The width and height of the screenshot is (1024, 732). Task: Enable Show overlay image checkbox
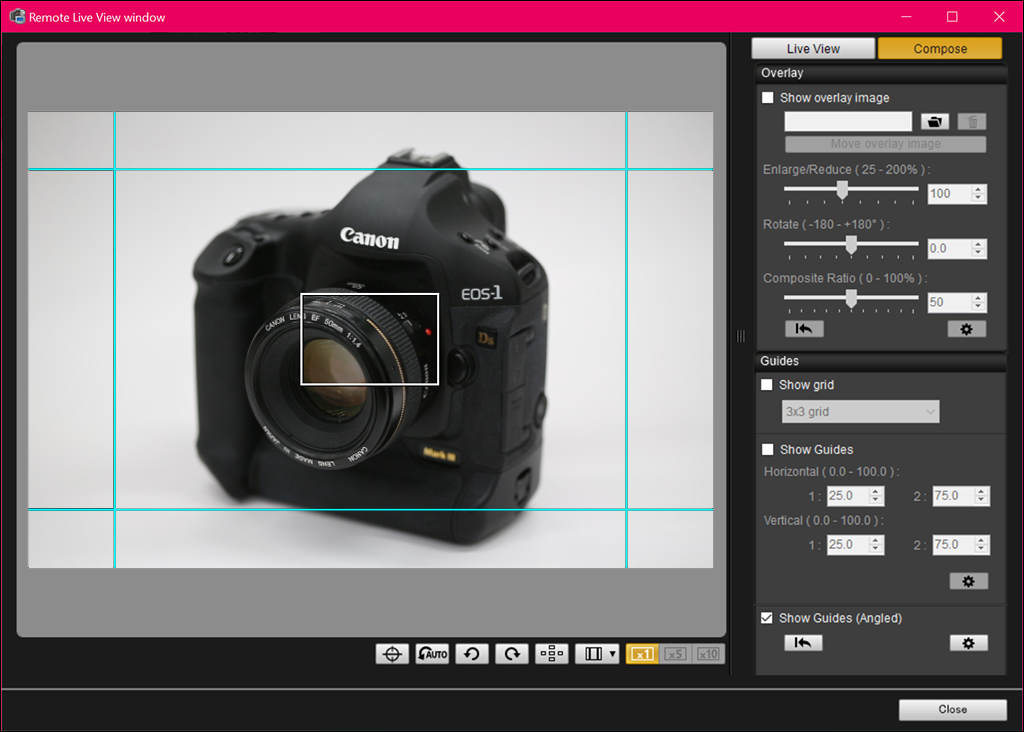(x=768, y=97)
